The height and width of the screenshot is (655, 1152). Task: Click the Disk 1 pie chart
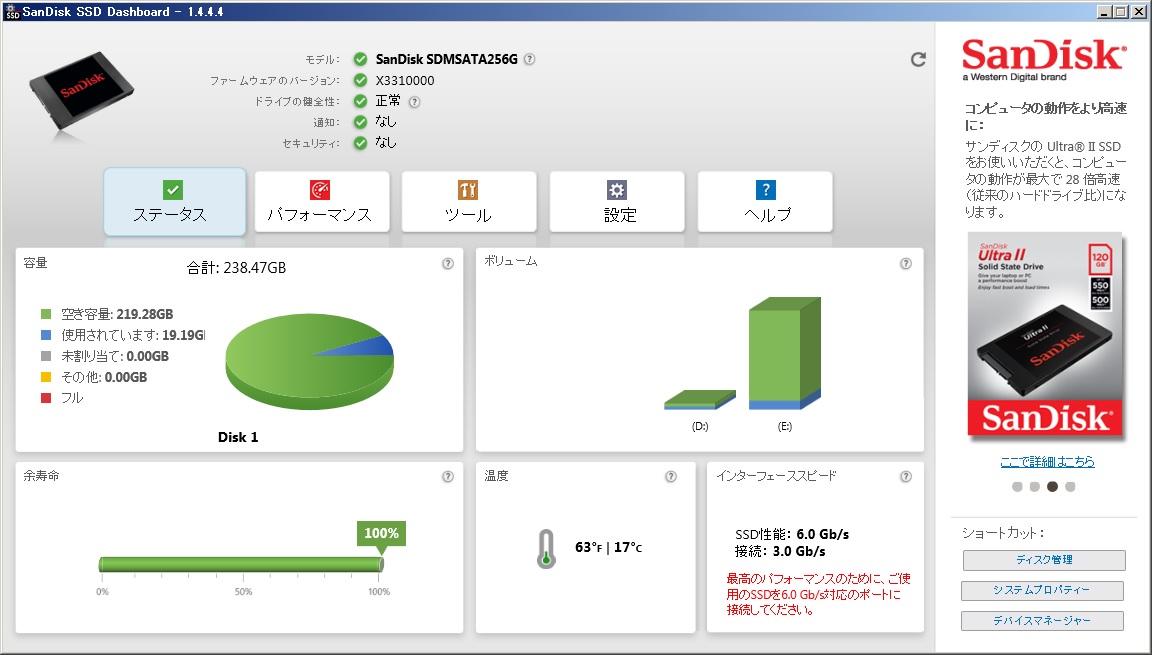click(x=309, y=361)
